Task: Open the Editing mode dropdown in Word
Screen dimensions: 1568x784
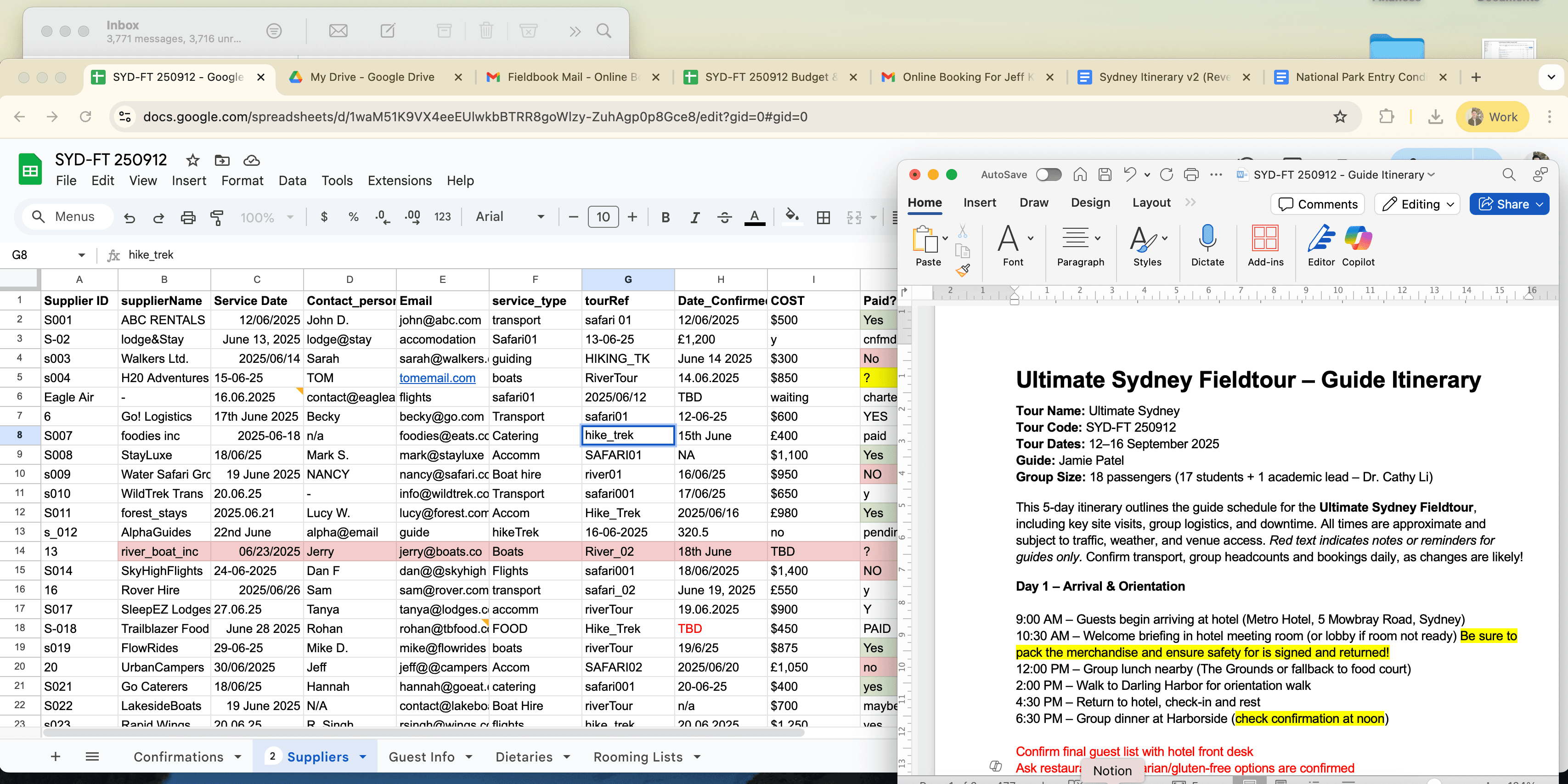Action: 1416,204
